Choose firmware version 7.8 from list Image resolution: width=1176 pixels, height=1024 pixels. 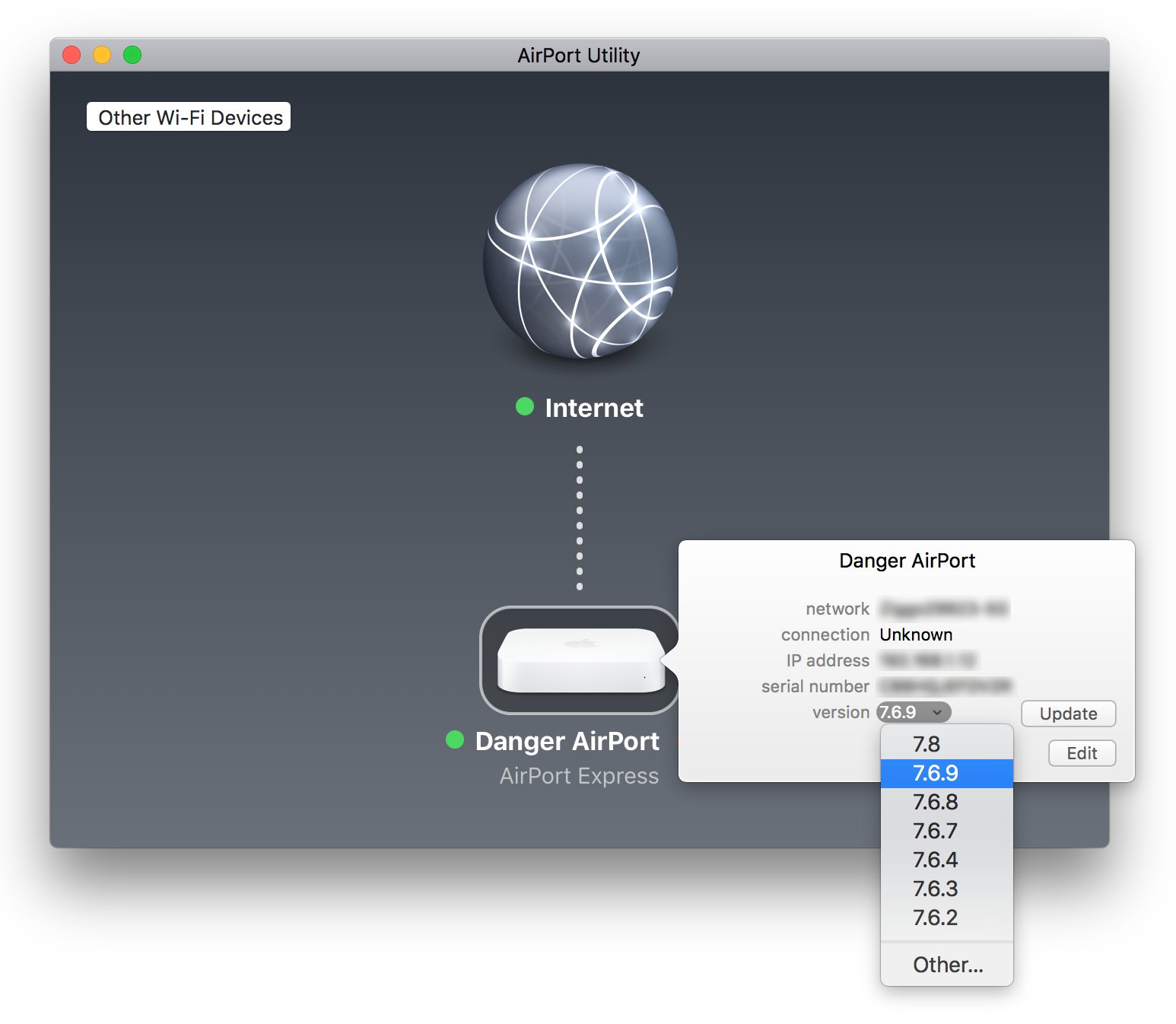pyautogui.click(x=947, y=744)
